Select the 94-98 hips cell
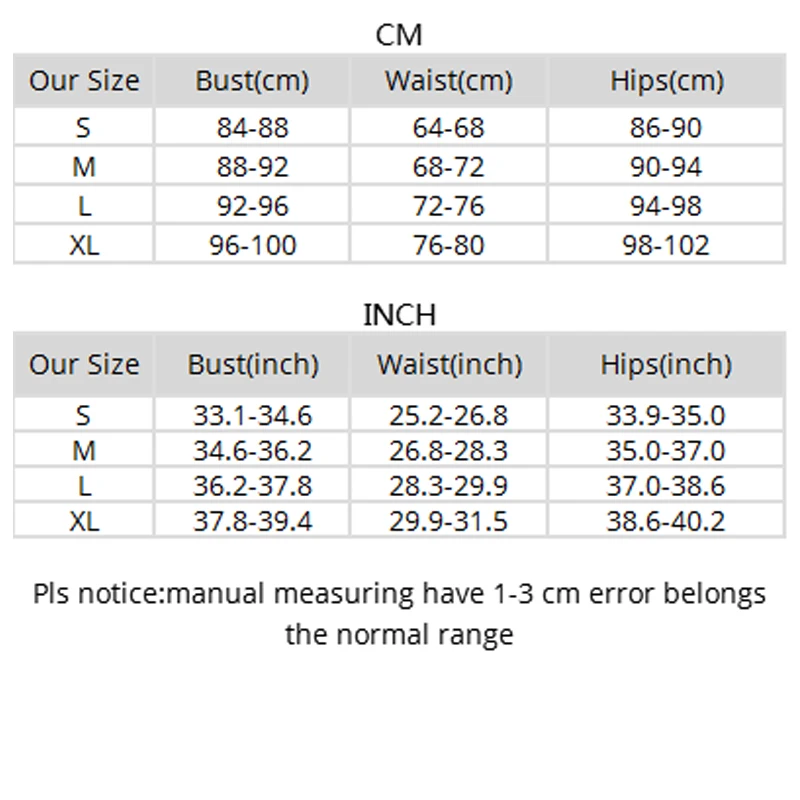The image size is (800, 800). pyautogui.click(x=666, y=206)
